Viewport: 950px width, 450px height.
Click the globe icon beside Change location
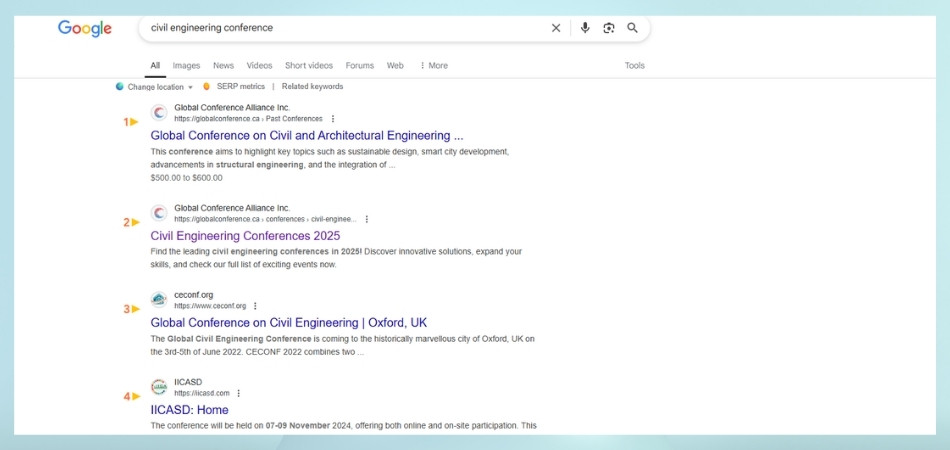click(x=120, y=87)
